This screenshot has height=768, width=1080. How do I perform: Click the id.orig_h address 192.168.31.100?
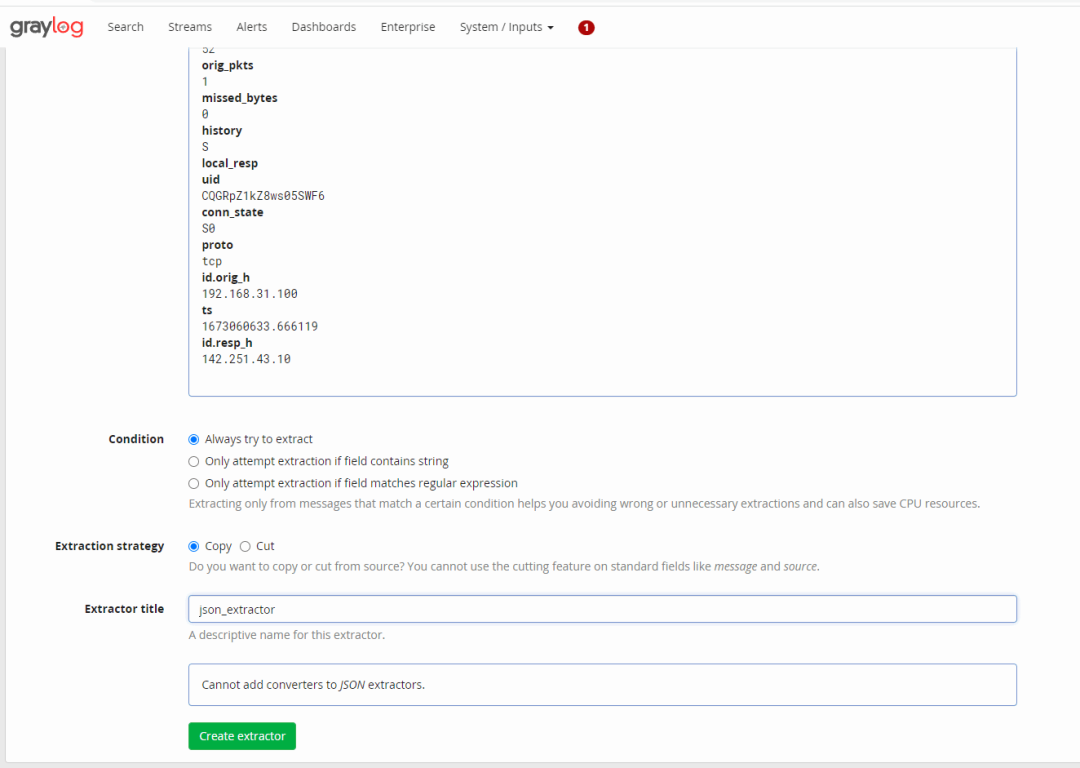pos(250,294)
